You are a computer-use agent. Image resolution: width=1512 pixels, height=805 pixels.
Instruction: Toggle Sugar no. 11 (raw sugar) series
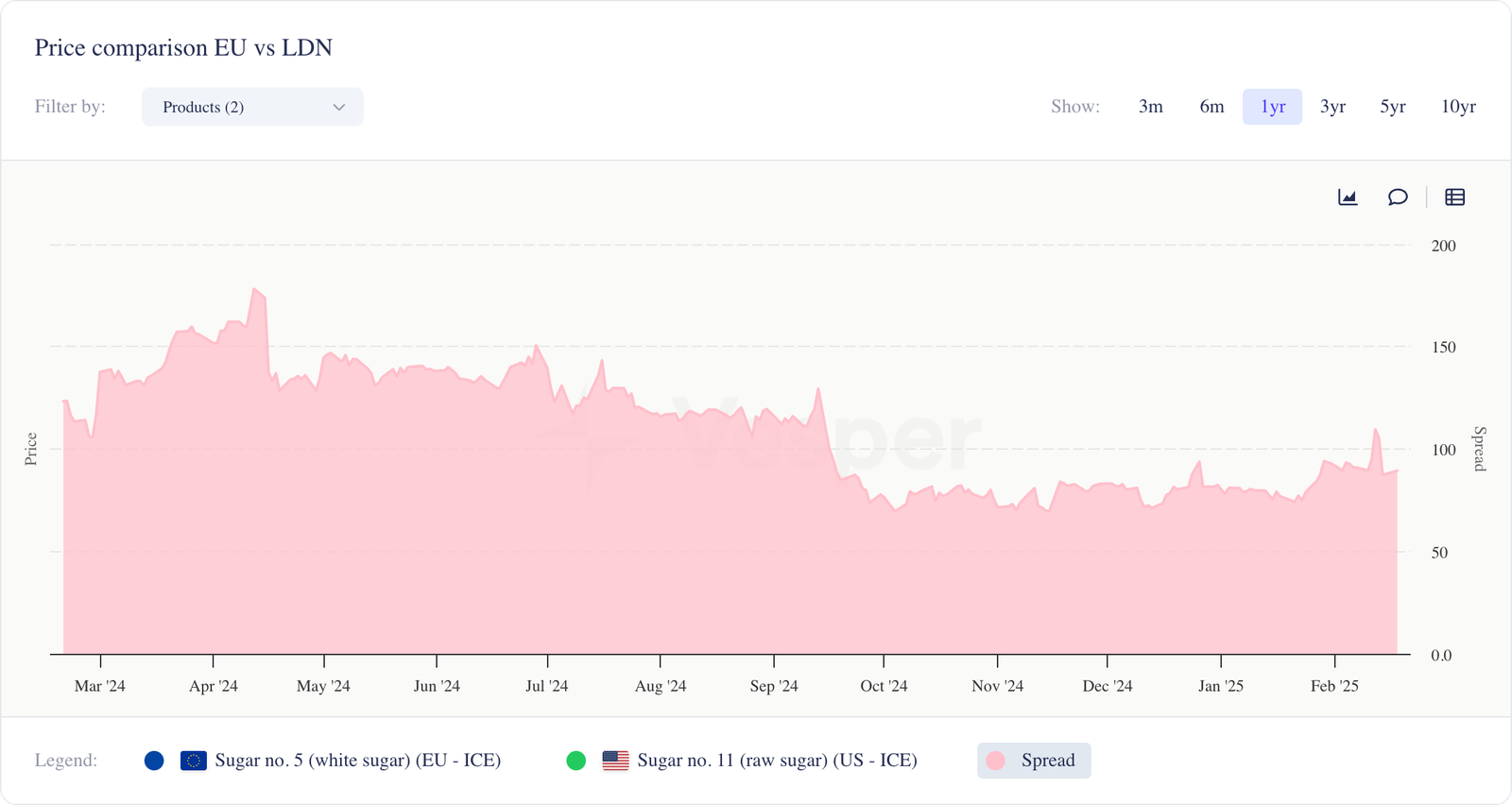(x=777, y=761)
